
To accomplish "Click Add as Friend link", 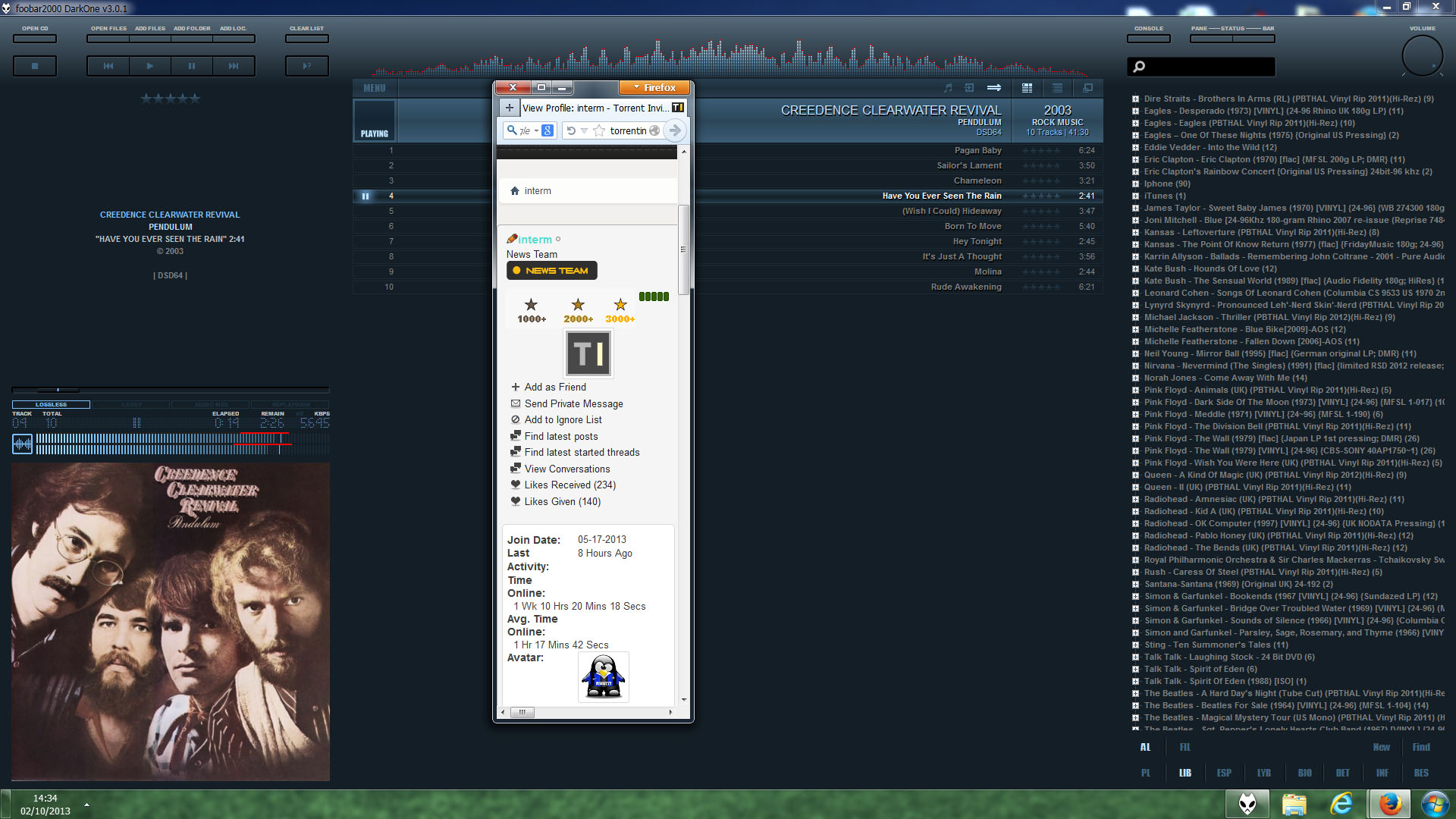I will pyautogui.click(x=555, y=387).
